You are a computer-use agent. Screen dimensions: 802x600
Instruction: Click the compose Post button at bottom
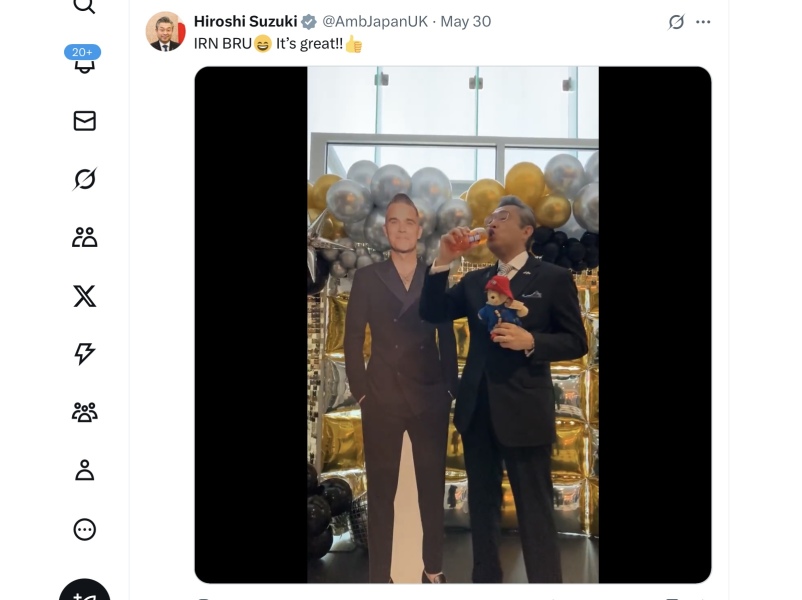tap(84, 593)
